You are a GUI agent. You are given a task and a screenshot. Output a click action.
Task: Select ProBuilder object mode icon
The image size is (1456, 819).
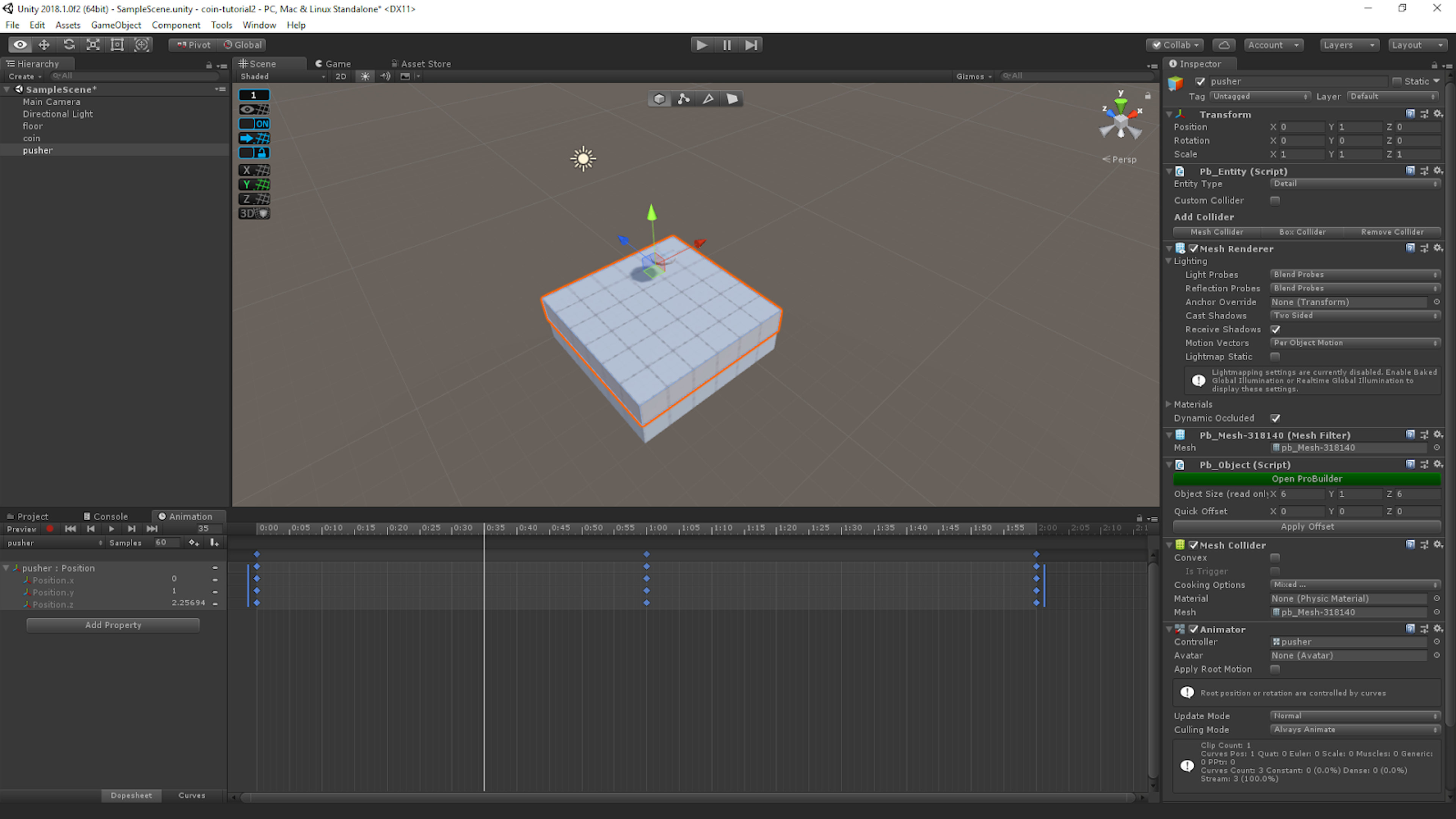coord(659,99)
